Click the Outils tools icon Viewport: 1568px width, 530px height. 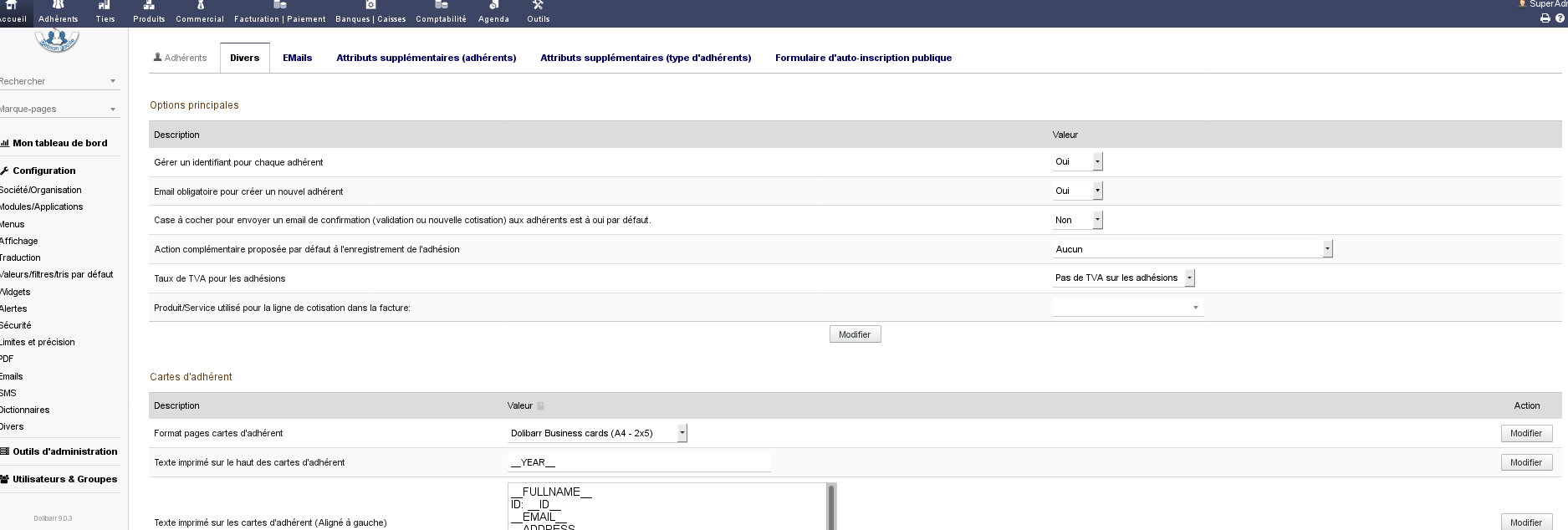(x=538, y=6)
